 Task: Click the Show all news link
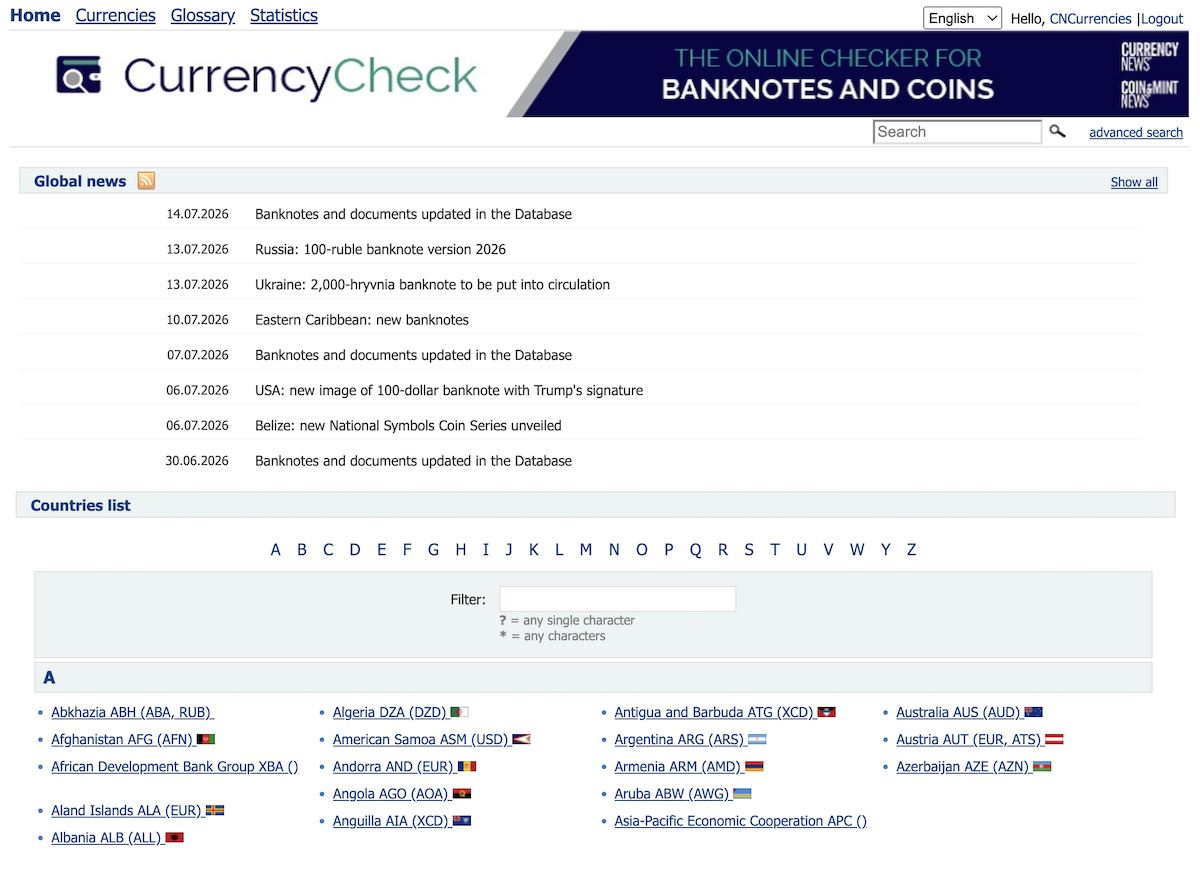click(x=1134, y=182)
